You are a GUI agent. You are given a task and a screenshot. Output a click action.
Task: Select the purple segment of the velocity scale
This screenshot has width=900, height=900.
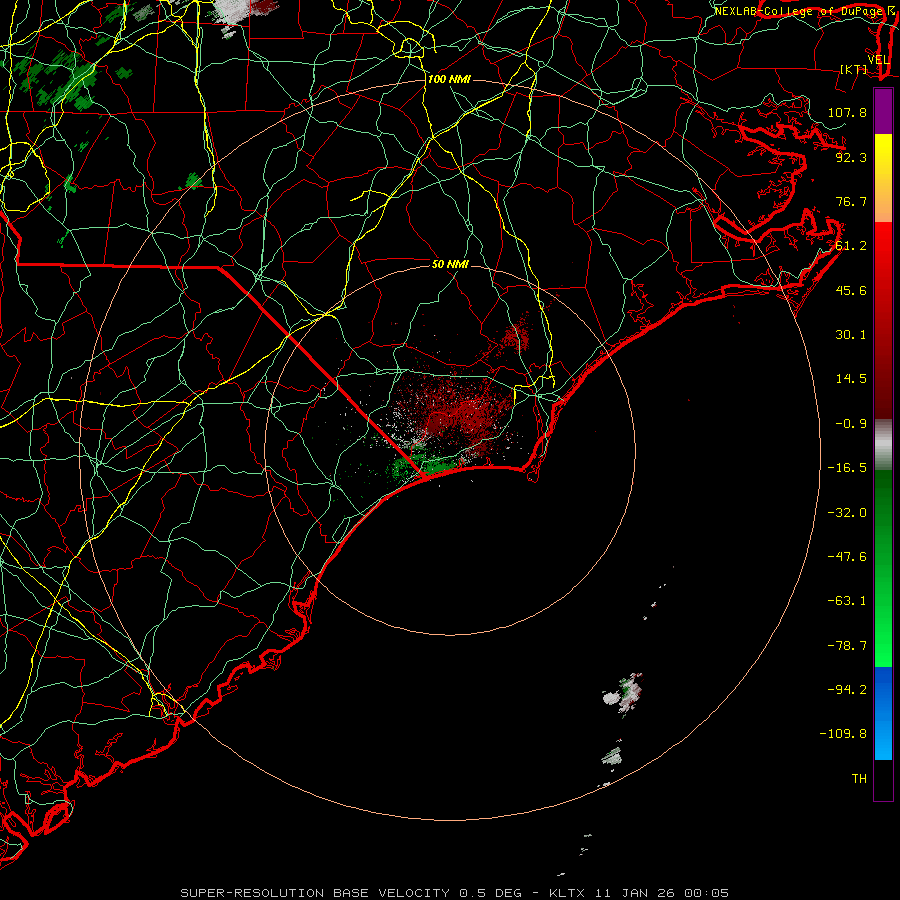coord(883,111)
